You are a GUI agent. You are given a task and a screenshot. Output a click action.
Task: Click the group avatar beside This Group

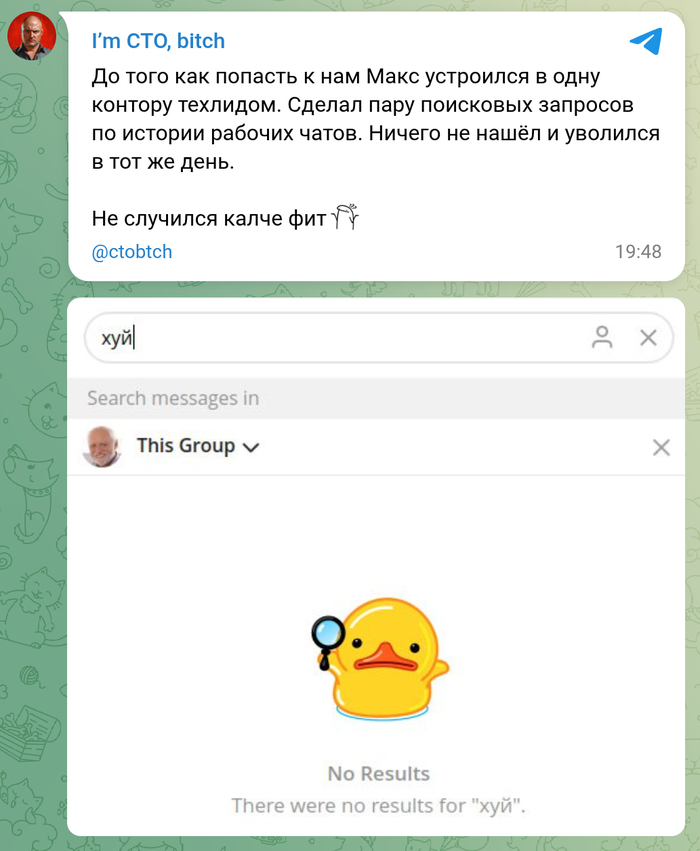pyautogui.click(x=101, y=447)
